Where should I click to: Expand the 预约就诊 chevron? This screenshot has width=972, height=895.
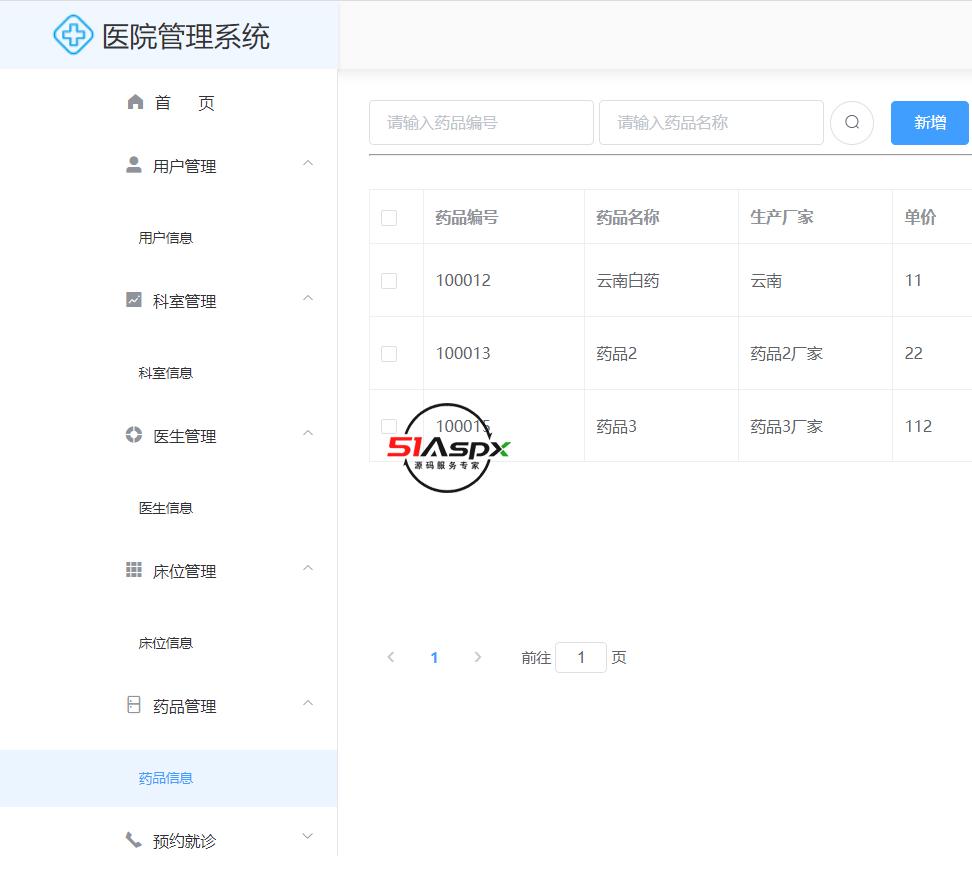coord(307,837)
